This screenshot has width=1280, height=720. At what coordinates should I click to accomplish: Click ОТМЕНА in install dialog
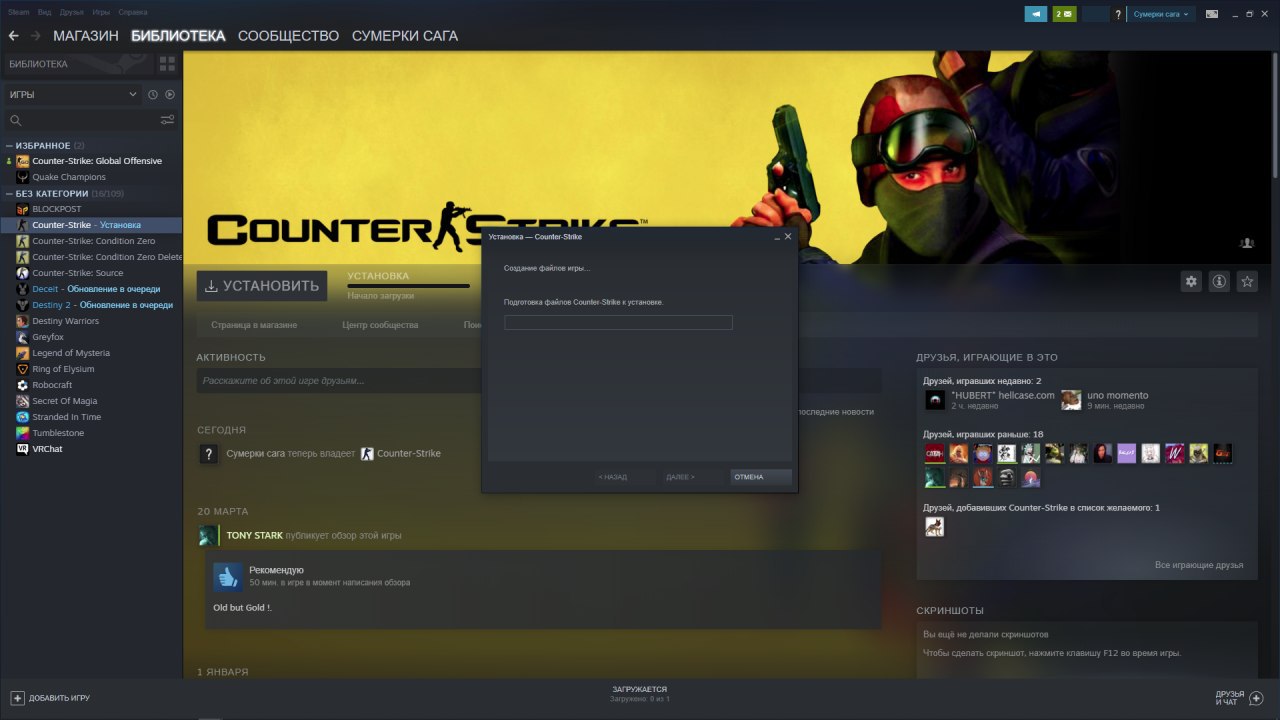(761, 477)
